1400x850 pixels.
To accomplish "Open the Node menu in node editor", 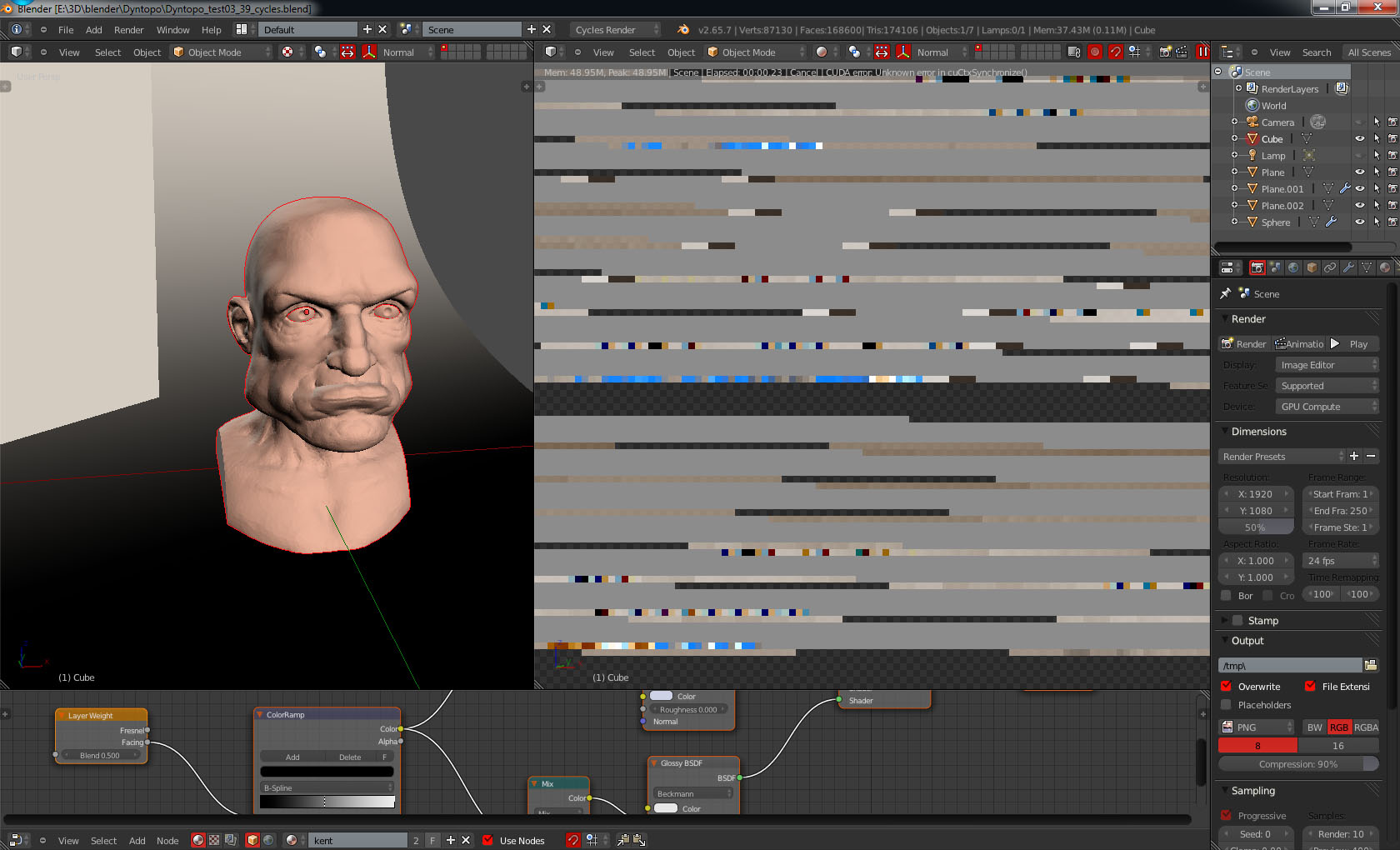I will tap(167, 840).
